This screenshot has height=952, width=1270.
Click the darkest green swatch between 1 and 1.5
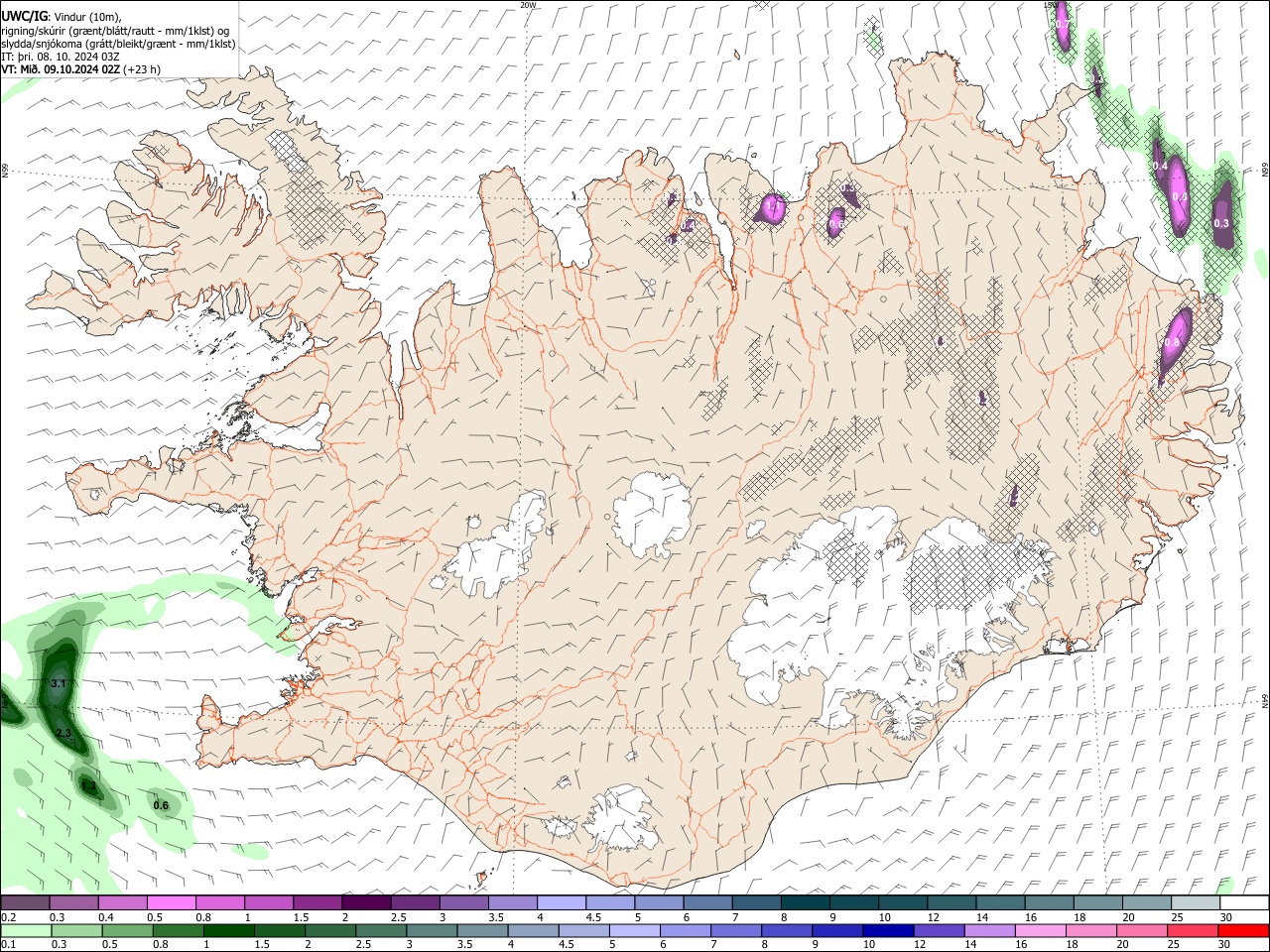[x=229, y=931]
